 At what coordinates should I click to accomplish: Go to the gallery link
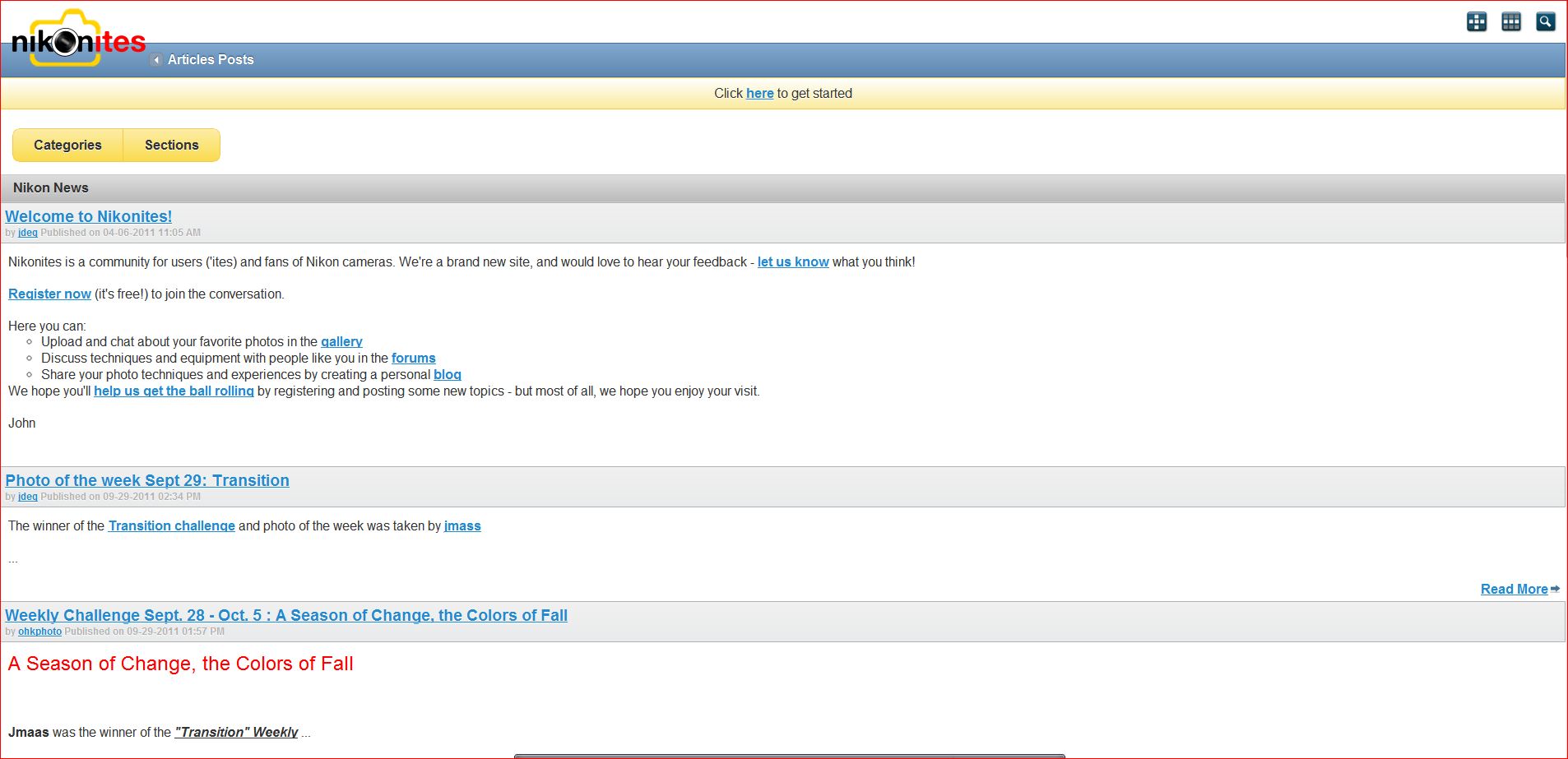point(341,342)
